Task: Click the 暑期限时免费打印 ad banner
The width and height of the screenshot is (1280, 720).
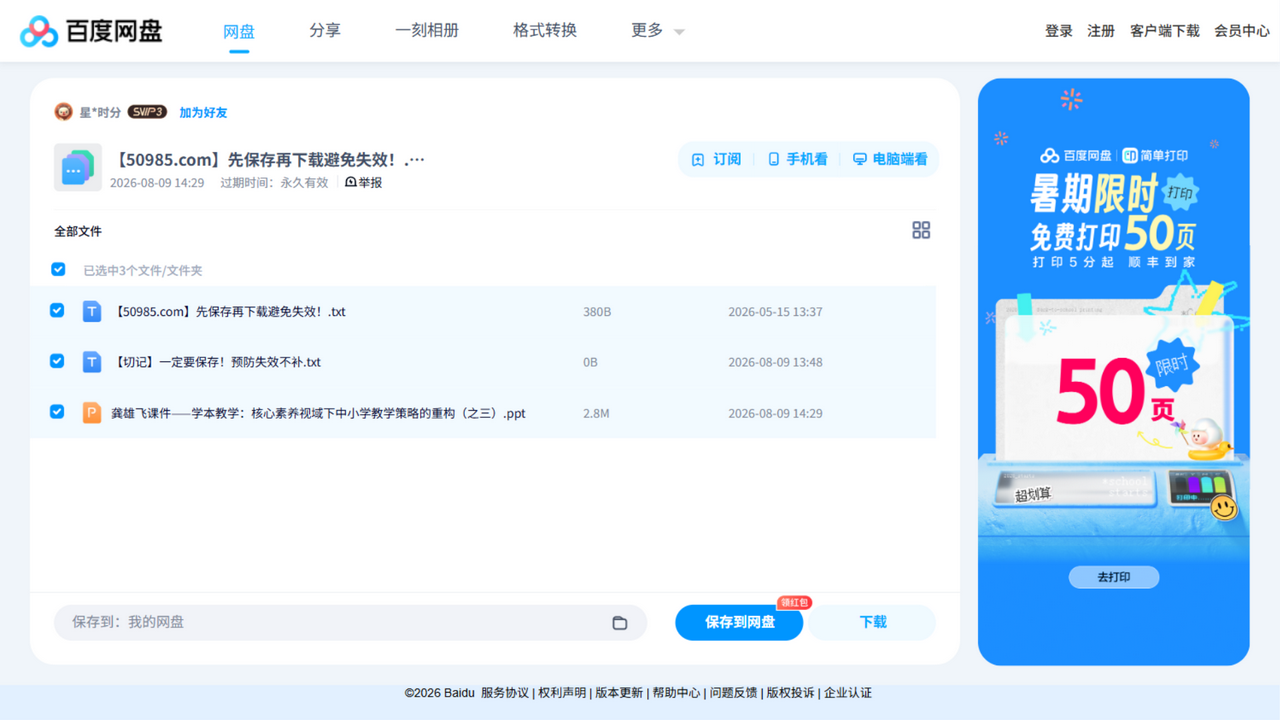Action: tap(1114, 372)
